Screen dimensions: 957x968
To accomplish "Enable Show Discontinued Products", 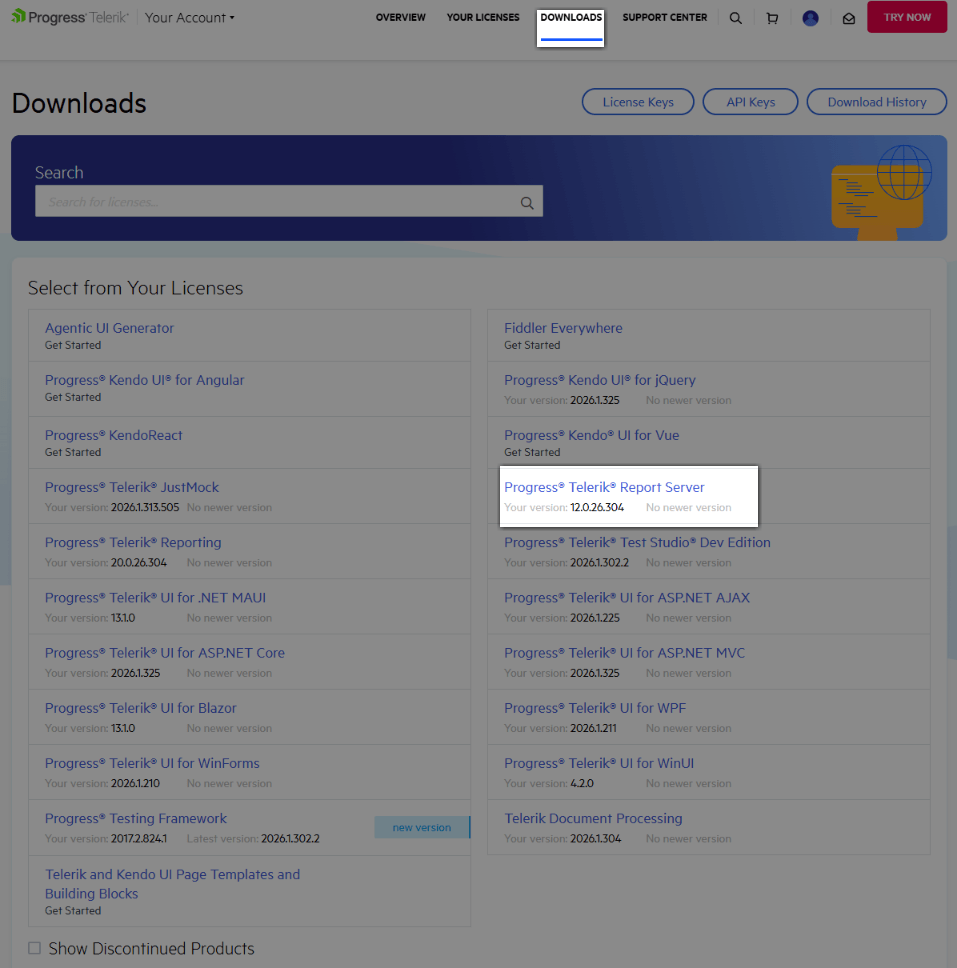I will pos(33,947).
